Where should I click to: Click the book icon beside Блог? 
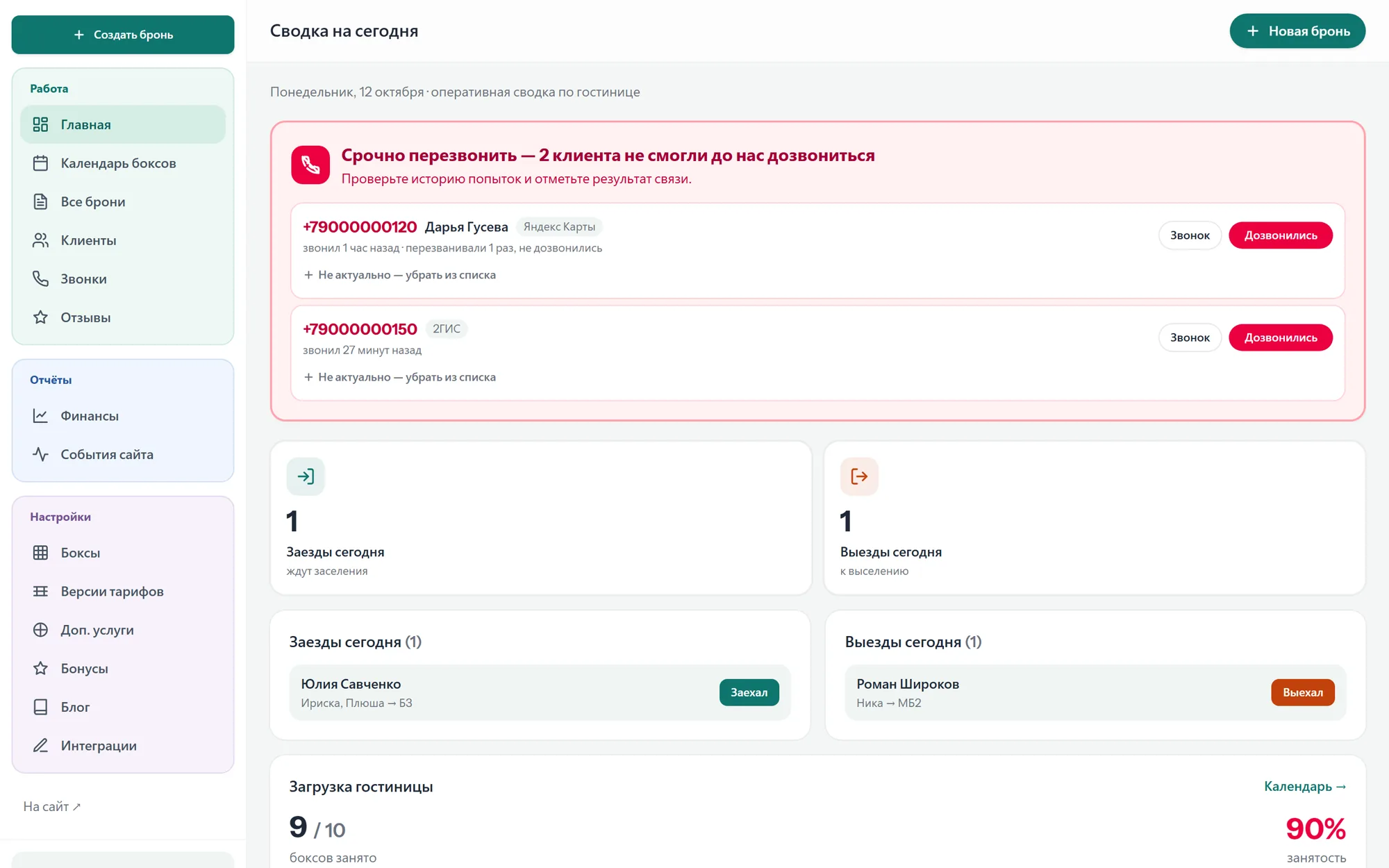40,707
